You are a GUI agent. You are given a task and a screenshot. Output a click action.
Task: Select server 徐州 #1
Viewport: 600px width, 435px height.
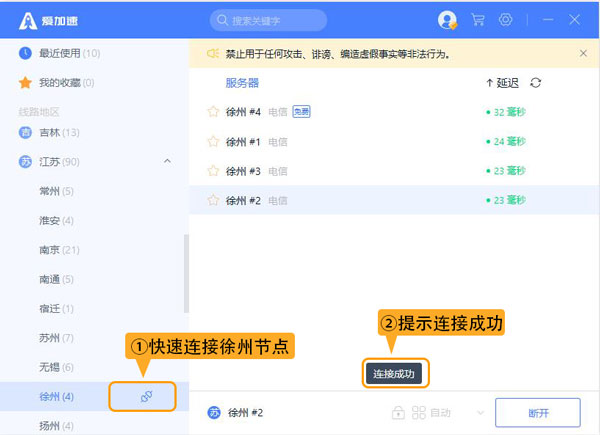(394, 142)
